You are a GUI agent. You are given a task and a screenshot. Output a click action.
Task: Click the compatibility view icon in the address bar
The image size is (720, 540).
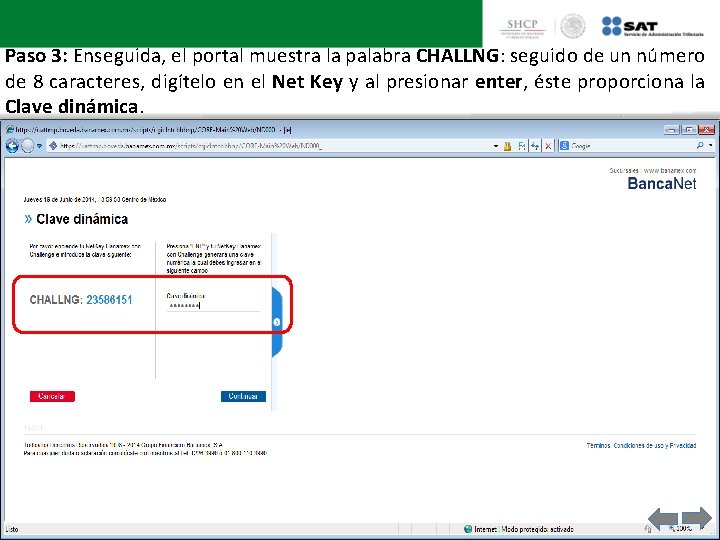point(522,146)
